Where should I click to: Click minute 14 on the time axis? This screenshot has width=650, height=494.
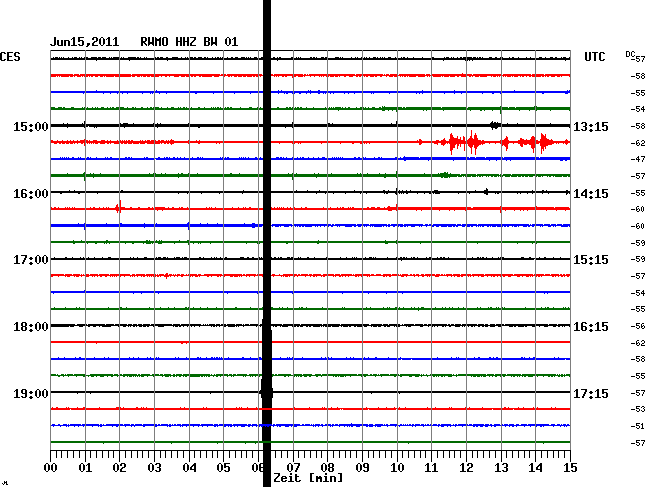click(535, 468)
